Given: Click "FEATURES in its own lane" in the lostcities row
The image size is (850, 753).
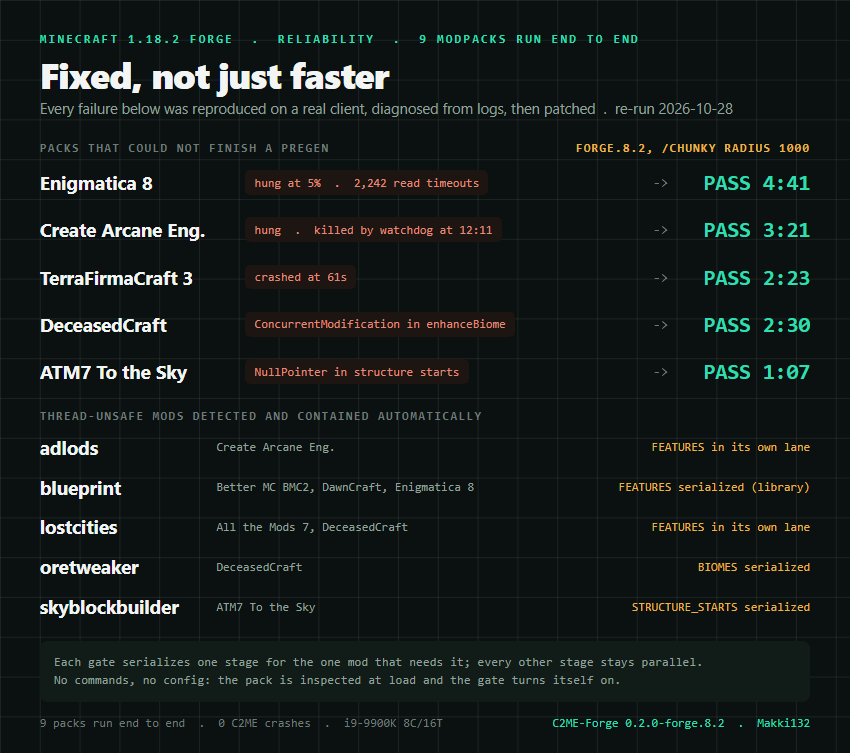Looking at the screenshot, I should (x=730, y=527).
